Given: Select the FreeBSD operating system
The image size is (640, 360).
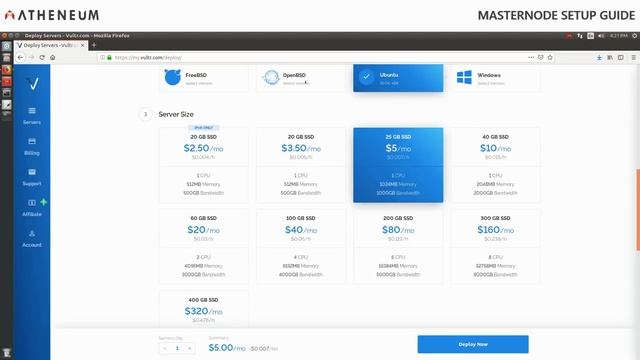Looking at the screenshot, I should coord(204,78).
